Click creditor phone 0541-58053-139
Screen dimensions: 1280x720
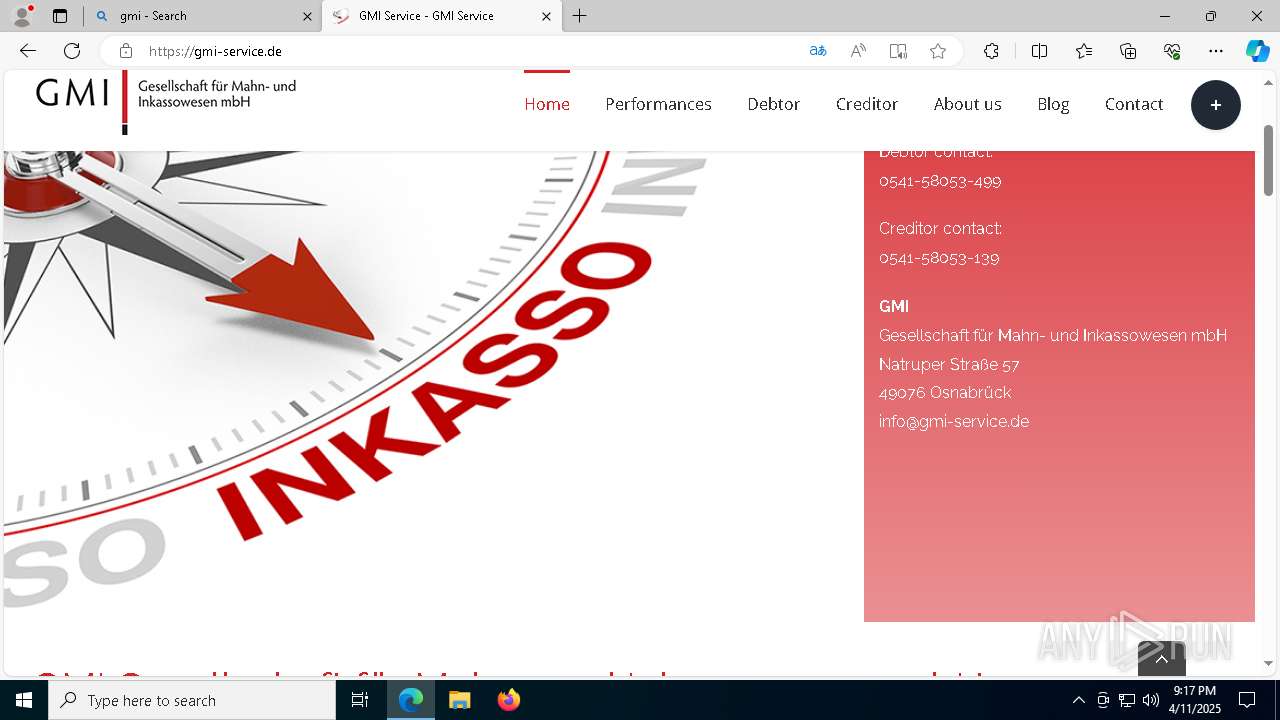coord(939,258)
